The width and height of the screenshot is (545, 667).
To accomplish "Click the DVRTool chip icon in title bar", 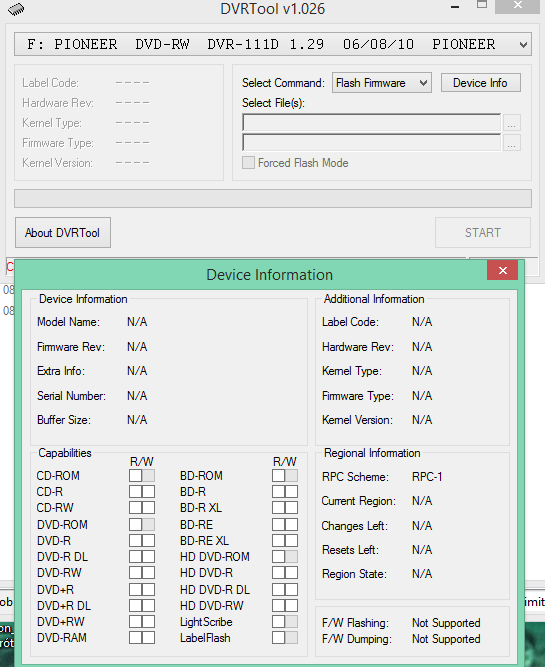I will (x=16, y=9).
